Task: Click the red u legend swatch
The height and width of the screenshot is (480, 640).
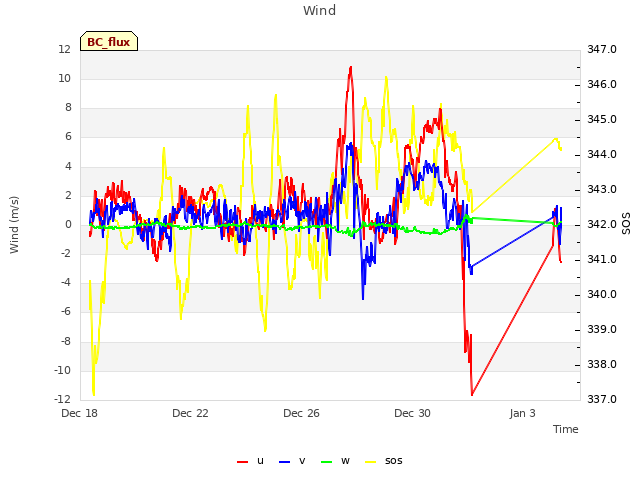Action: (x=242, y=462)
